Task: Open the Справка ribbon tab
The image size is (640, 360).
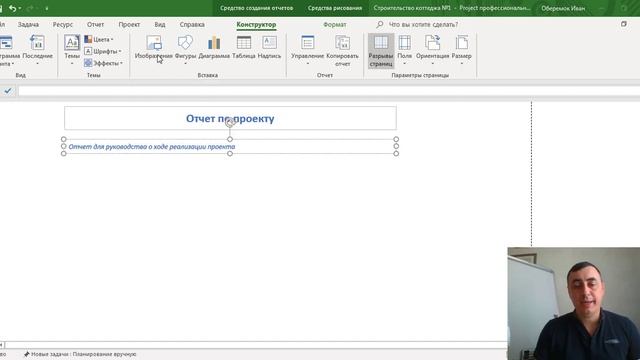Action: click(x=192, y=24)
